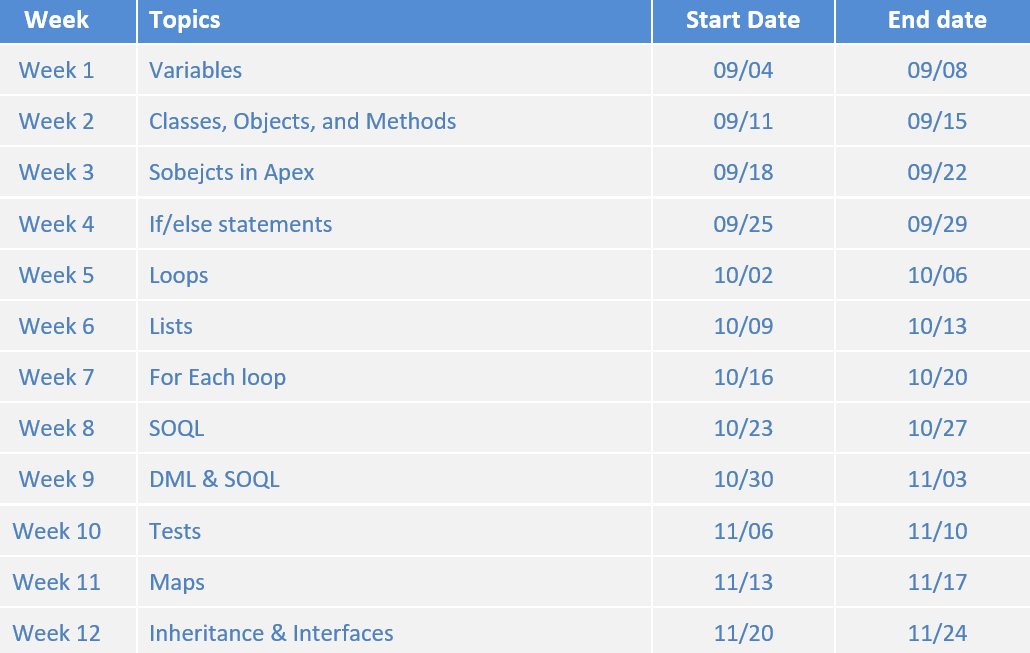Click the Week 6 row label
The image size is (1030, 653).
[x=57, y=326]
